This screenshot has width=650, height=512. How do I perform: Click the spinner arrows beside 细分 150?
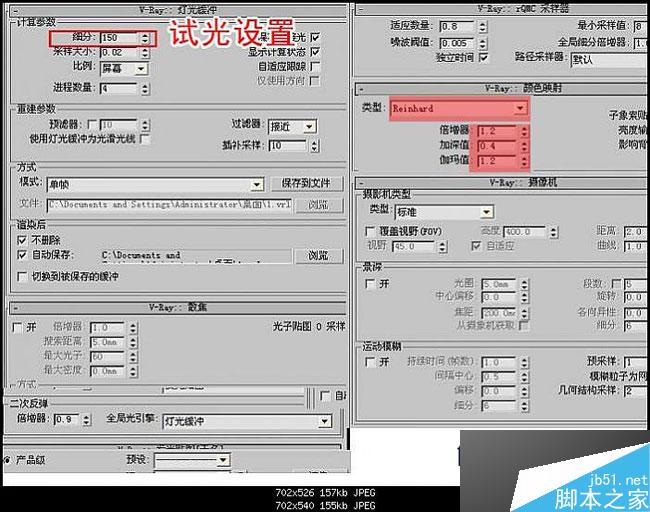pyautogui.click(x=145, y=38)
